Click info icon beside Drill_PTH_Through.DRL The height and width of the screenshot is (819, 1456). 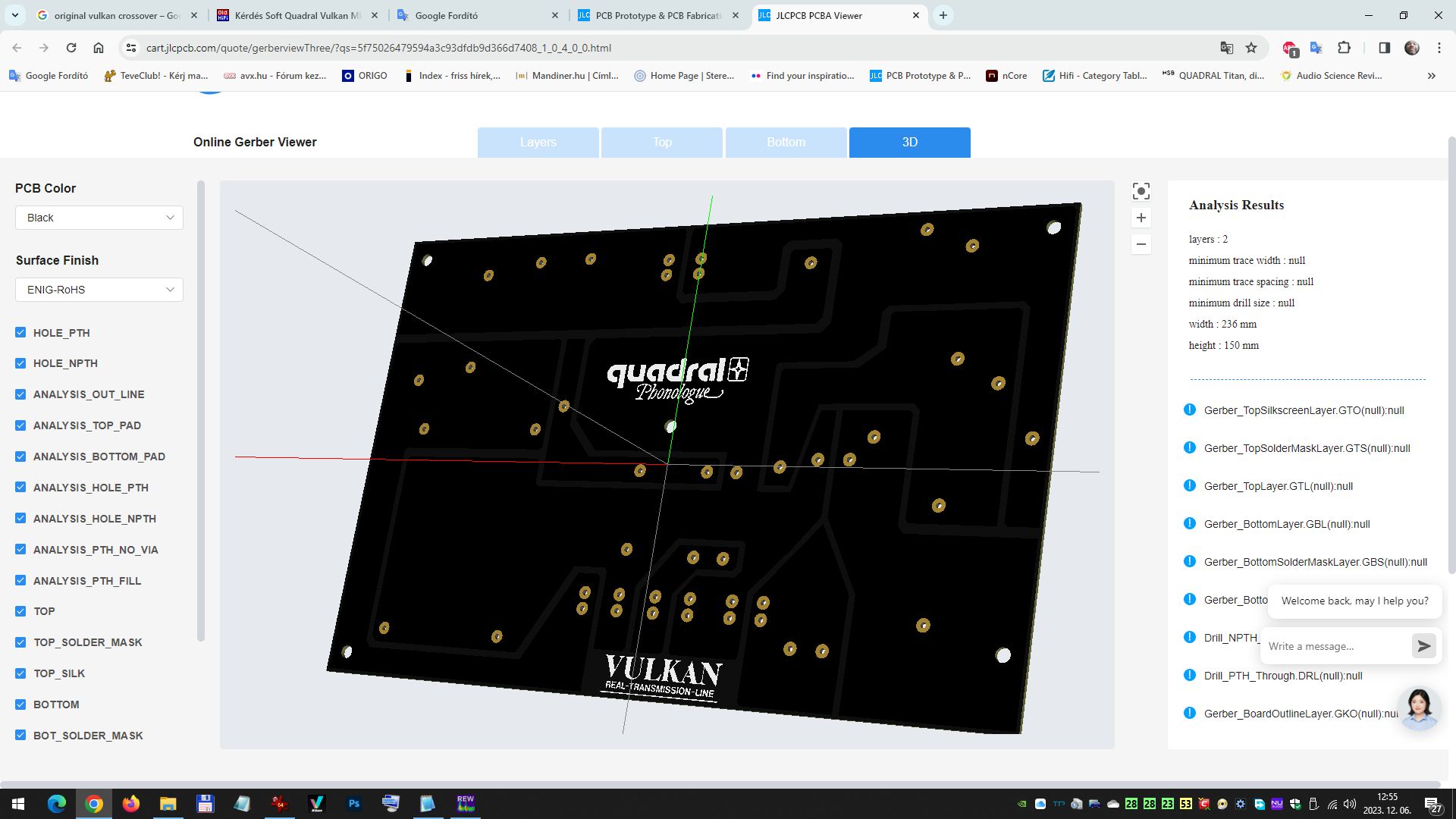[x=1189, y=675]
